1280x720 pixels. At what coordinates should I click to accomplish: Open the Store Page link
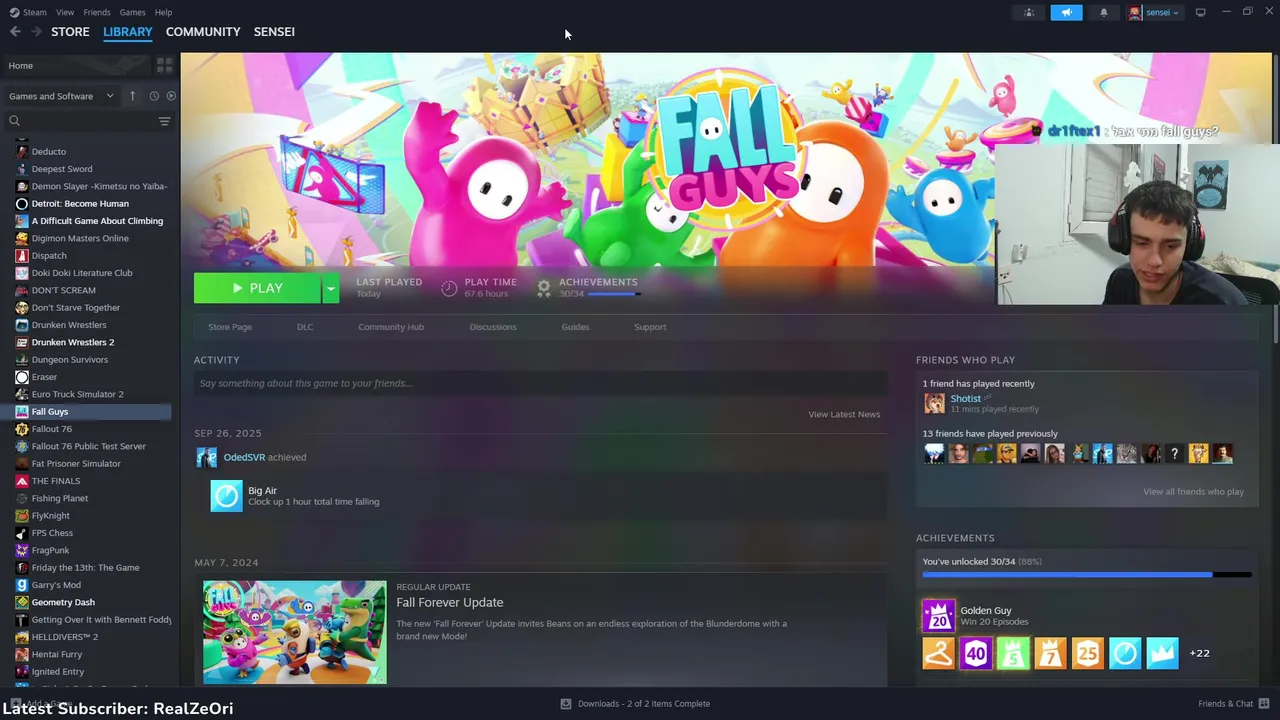[x=230, y=327]
